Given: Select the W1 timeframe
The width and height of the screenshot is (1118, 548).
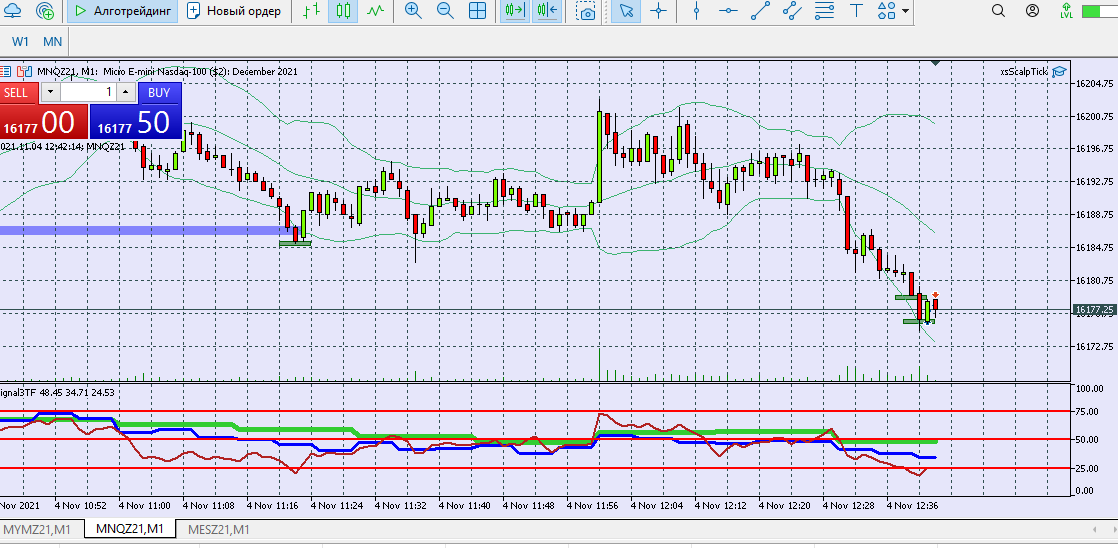Looking at the screenshot, I should point(21,41).
